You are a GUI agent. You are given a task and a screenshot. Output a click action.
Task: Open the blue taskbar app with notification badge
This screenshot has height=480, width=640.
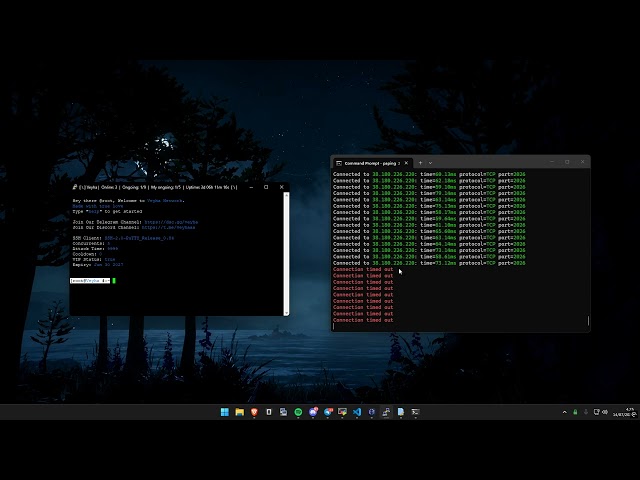pos(328,412)
